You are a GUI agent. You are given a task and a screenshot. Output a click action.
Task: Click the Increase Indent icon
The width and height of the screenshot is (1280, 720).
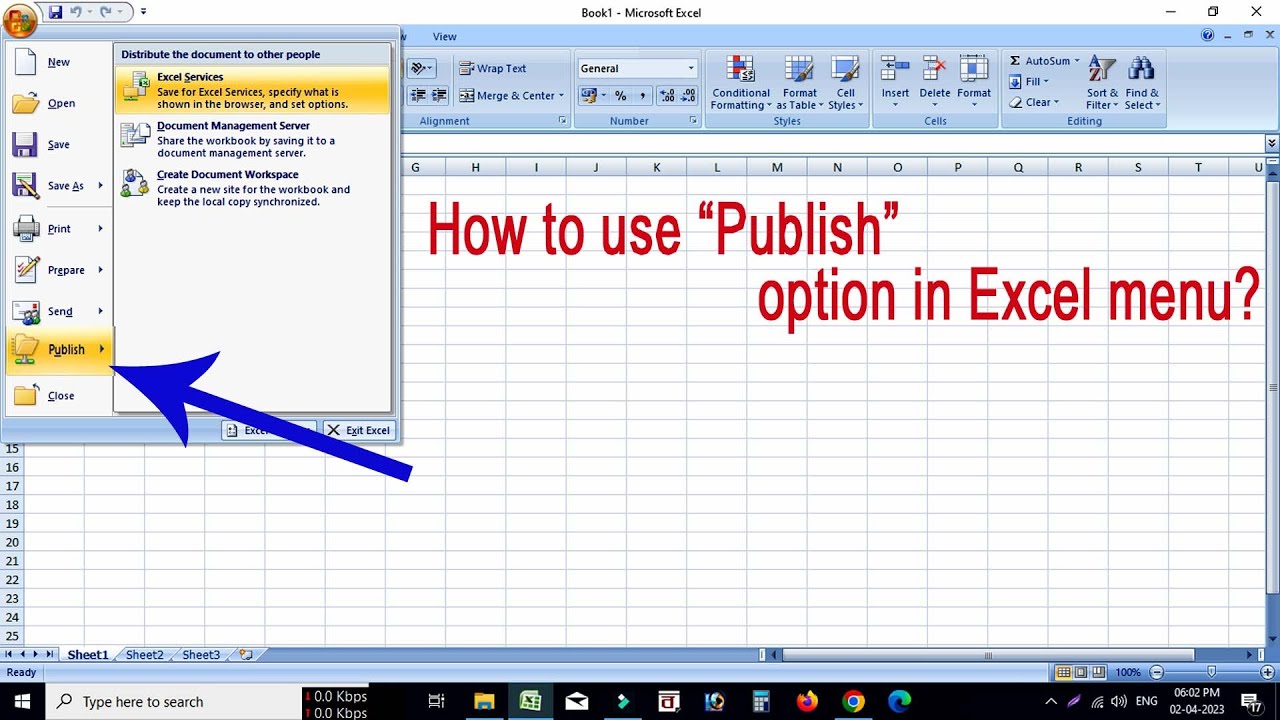click(x=438, y=95)
